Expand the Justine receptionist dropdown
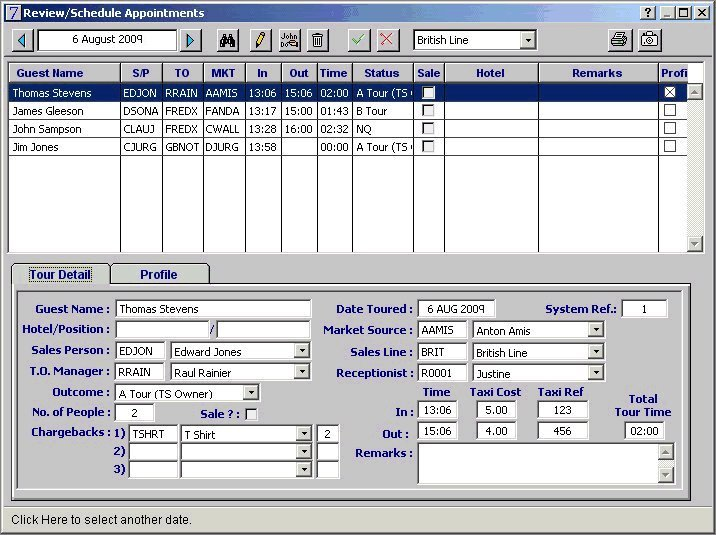 596,372
